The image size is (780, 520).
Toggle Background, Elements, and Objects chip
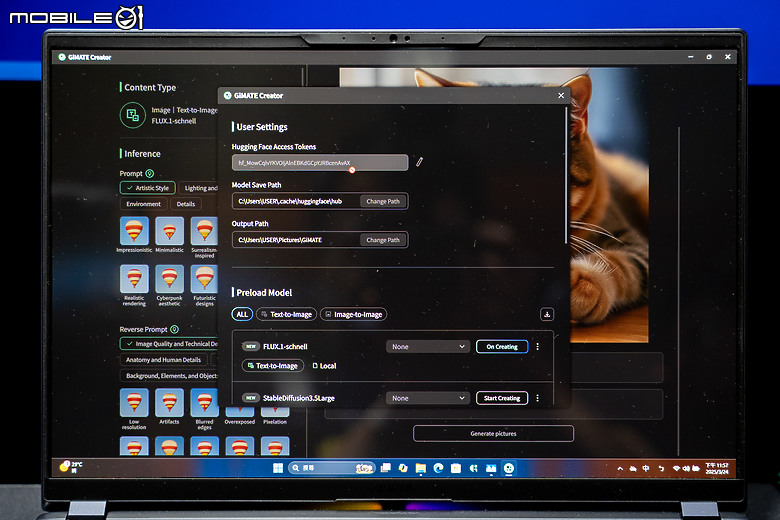tap(169, 376)
